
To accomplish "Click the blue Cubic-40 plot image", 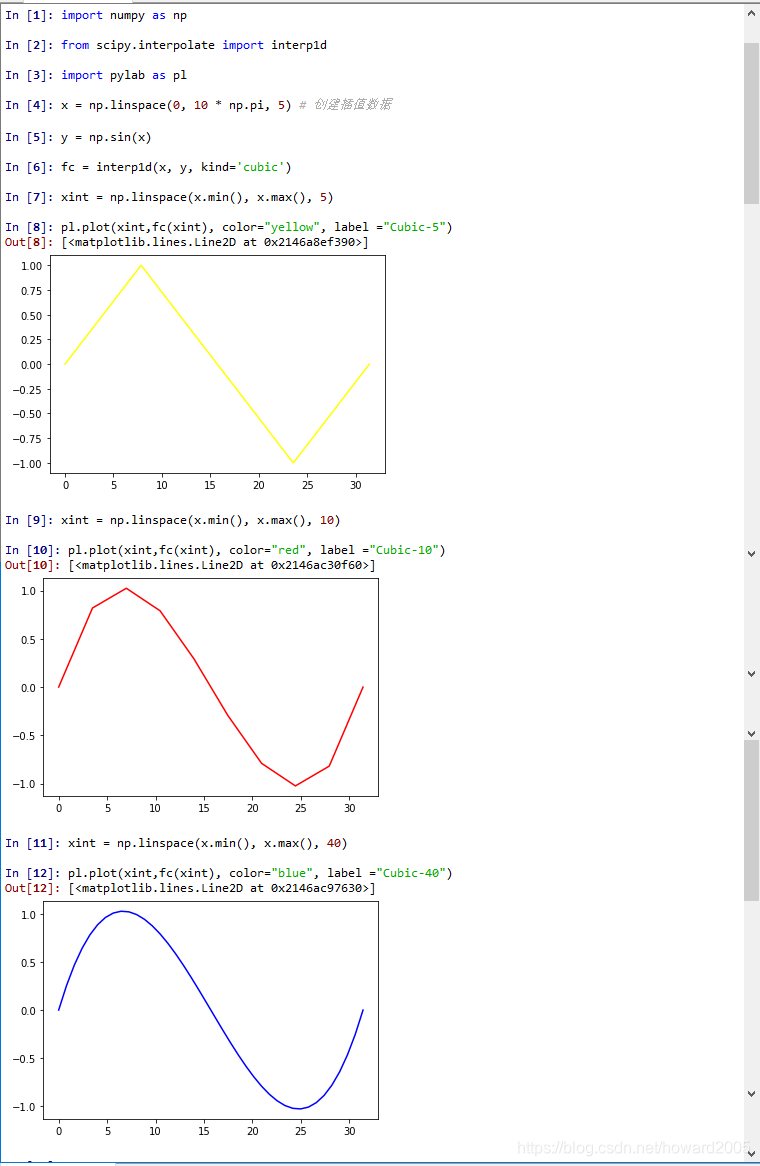I will (x=195, y=1020).
